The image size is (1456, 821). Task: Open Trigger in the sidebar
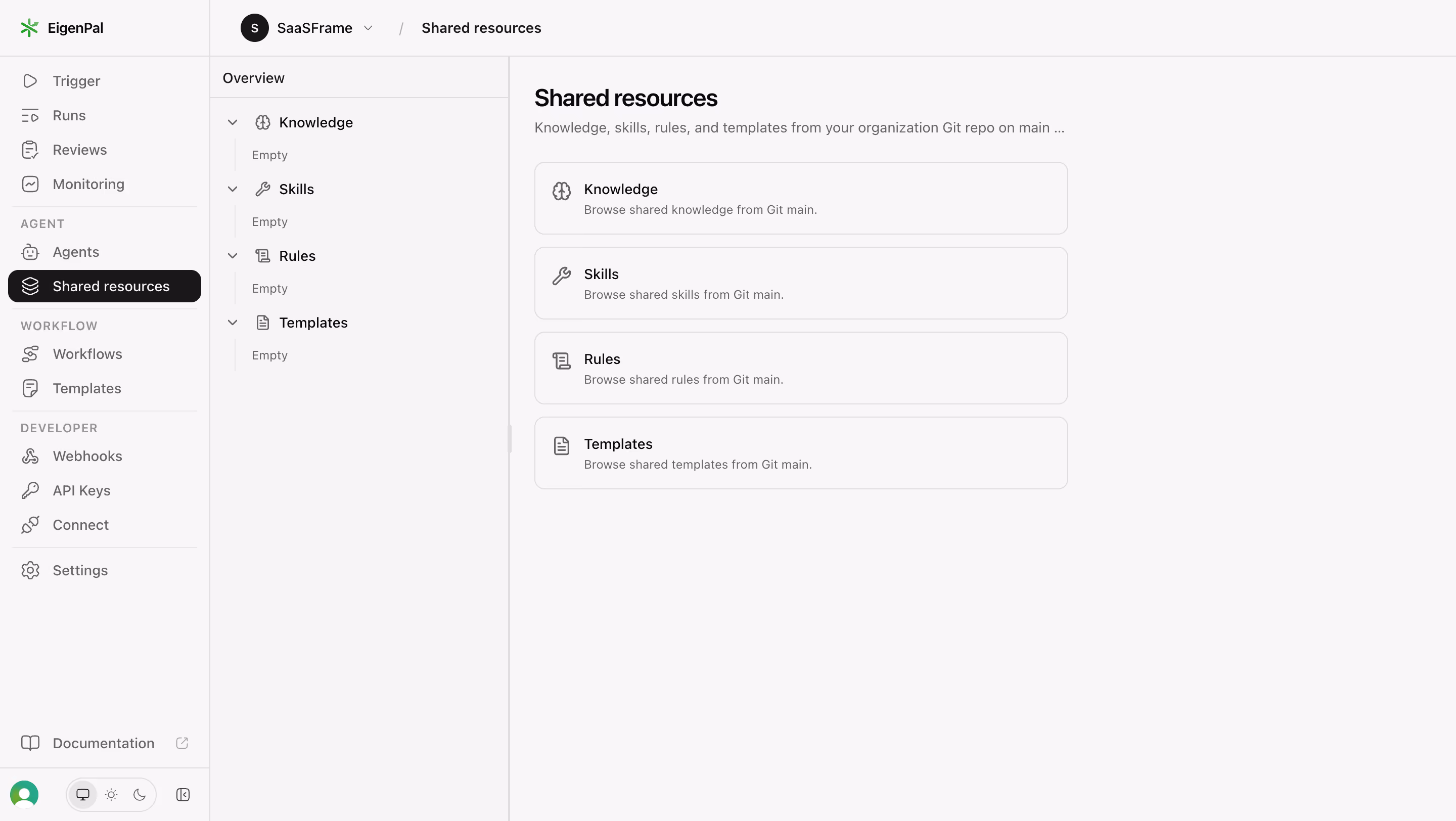pos(105,81)
